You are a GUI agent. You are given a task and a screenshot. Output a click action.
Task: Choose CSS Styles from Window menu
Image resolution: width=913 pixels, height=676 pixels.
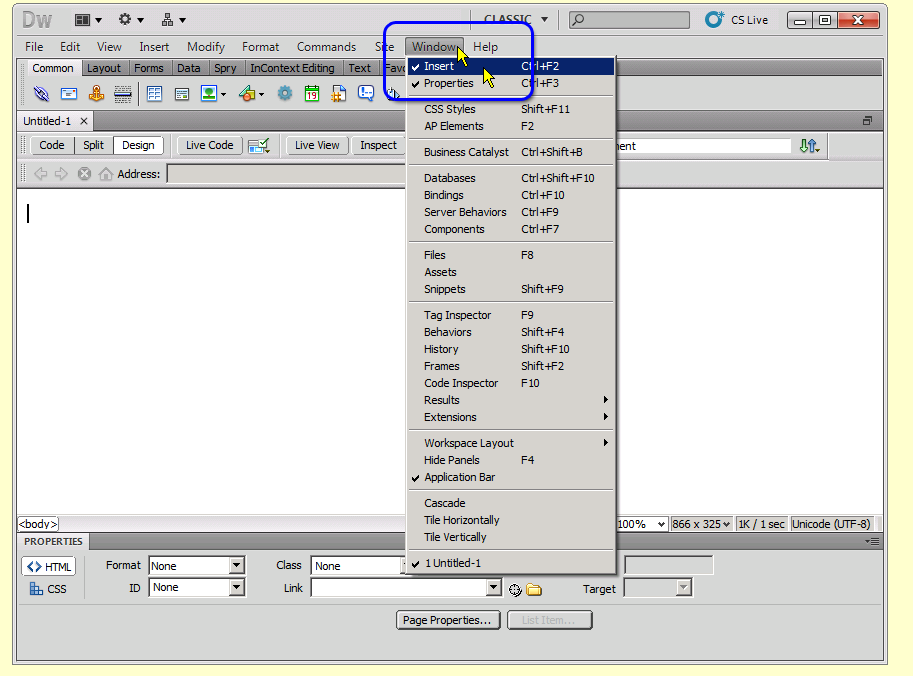tap(511, 109)
